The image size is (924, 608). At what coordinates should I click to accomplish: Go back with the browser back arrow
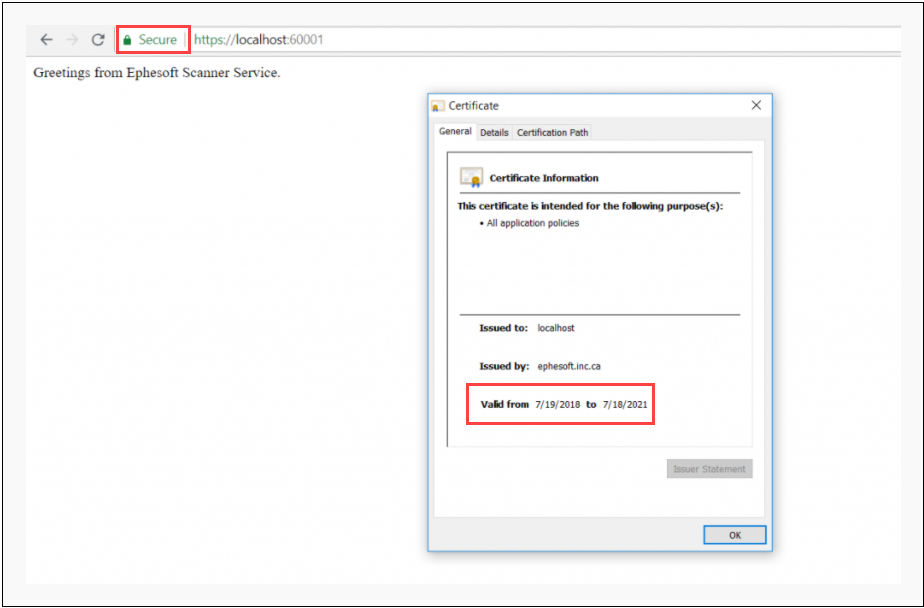click(46, 39)
